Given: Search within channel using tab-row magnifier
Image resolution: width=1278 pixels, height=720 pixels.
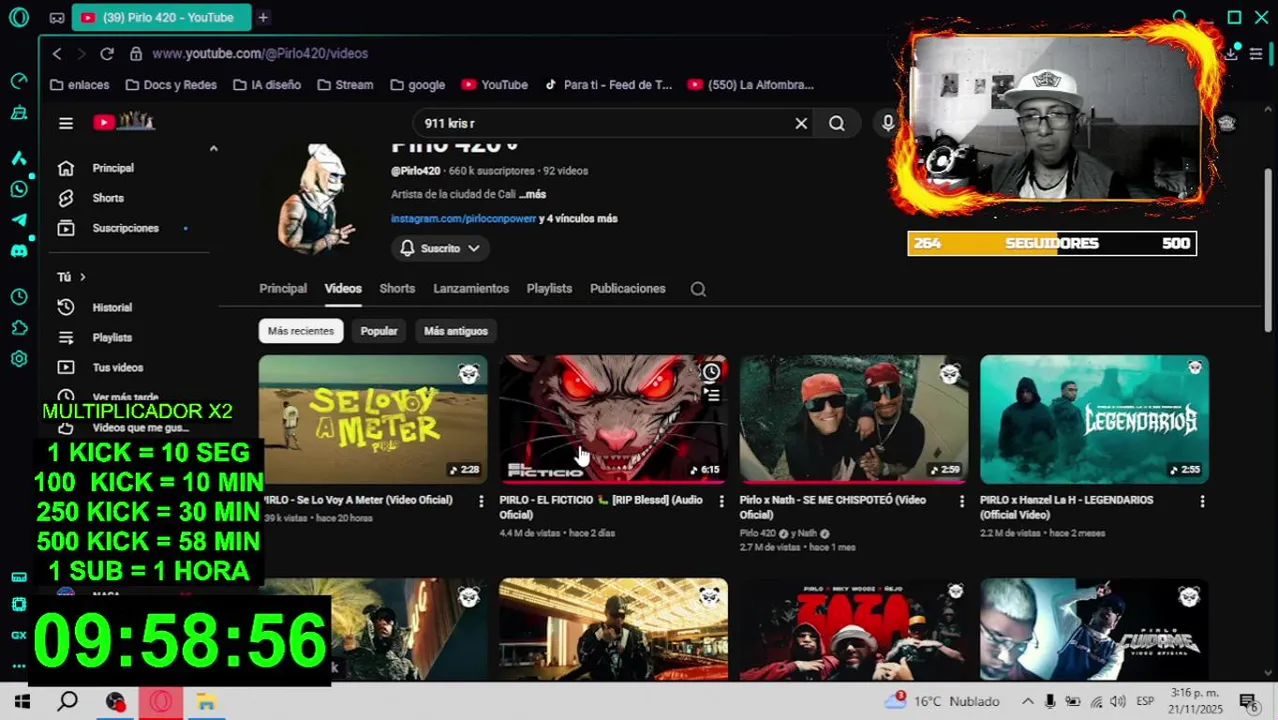Looking at the screenshot, I should pyautogui.click(x=698, y=289).
